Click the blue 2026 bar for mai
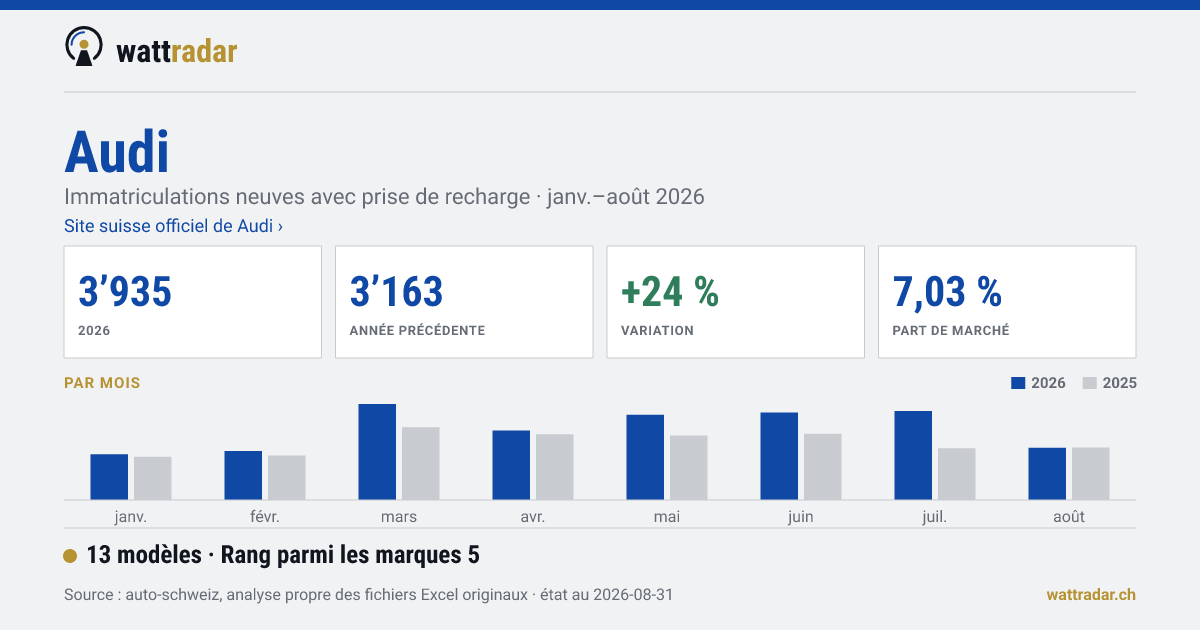 pyautogui.click(x=645, y=457)
